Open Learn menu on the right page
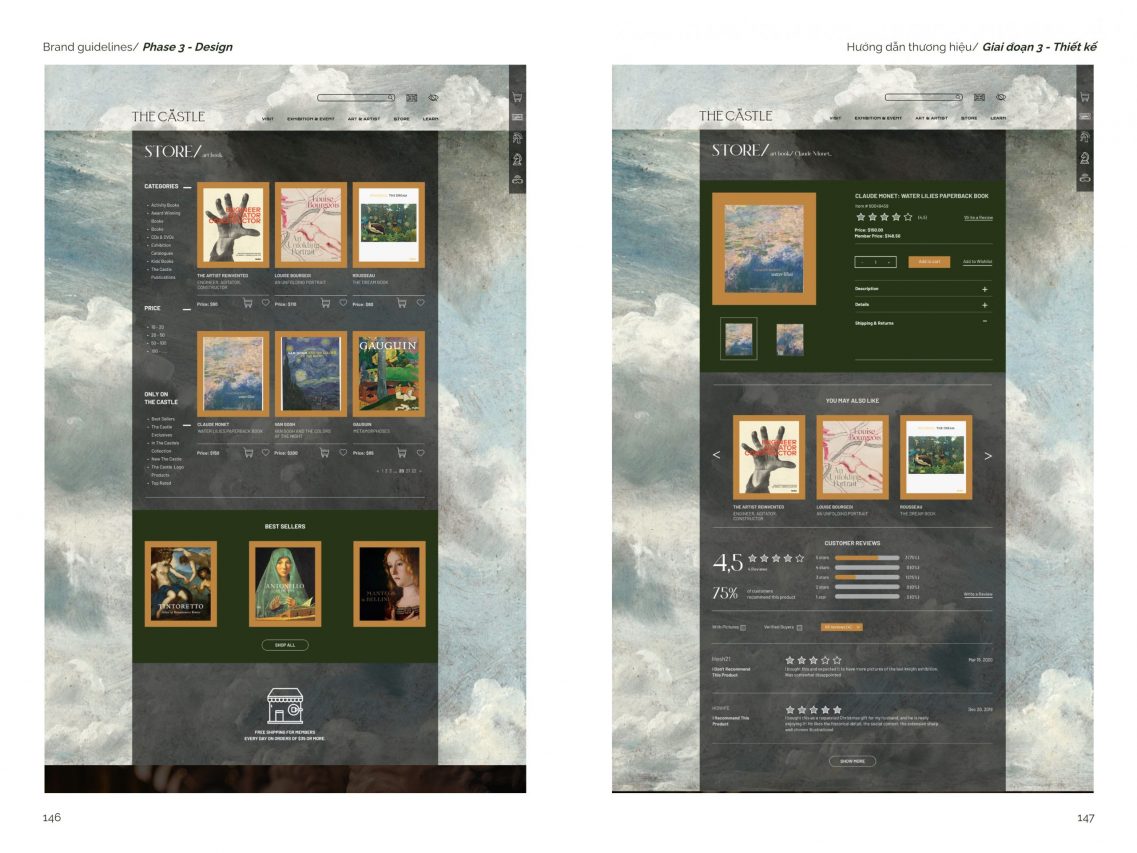 pos(999,118)
